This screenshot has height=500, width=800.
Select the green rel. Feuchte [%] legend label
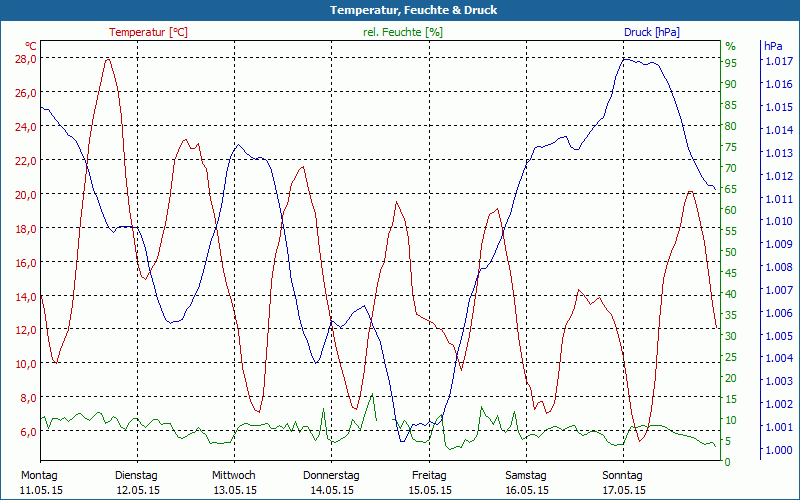coord(403,32)
